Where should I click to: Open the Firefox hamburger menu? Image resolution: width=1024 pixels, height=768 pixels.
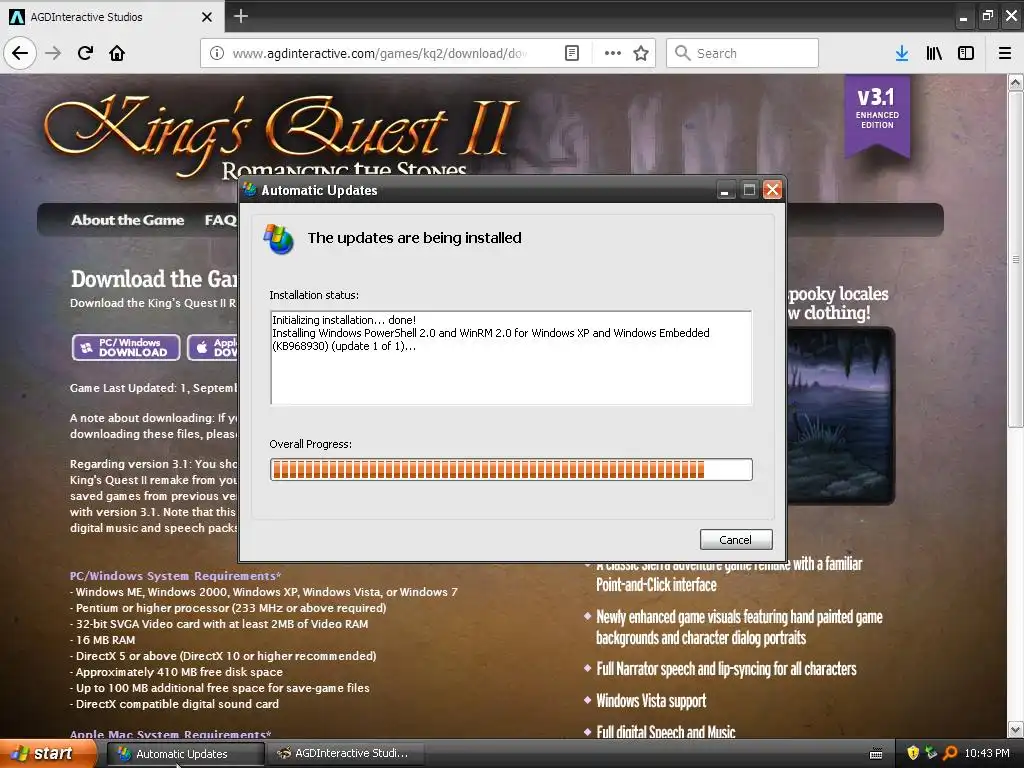pyautogui.click(x=1005, y=53)
